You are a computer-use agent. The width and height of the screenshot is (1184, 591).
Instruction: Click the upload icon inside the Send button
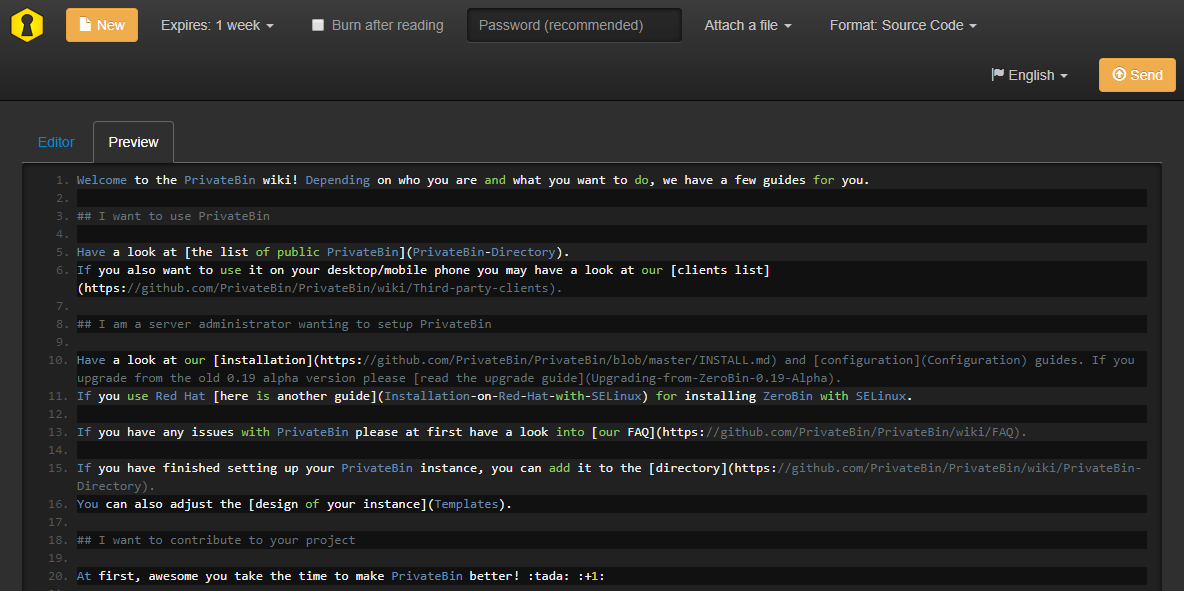(x=1118, y=74)
